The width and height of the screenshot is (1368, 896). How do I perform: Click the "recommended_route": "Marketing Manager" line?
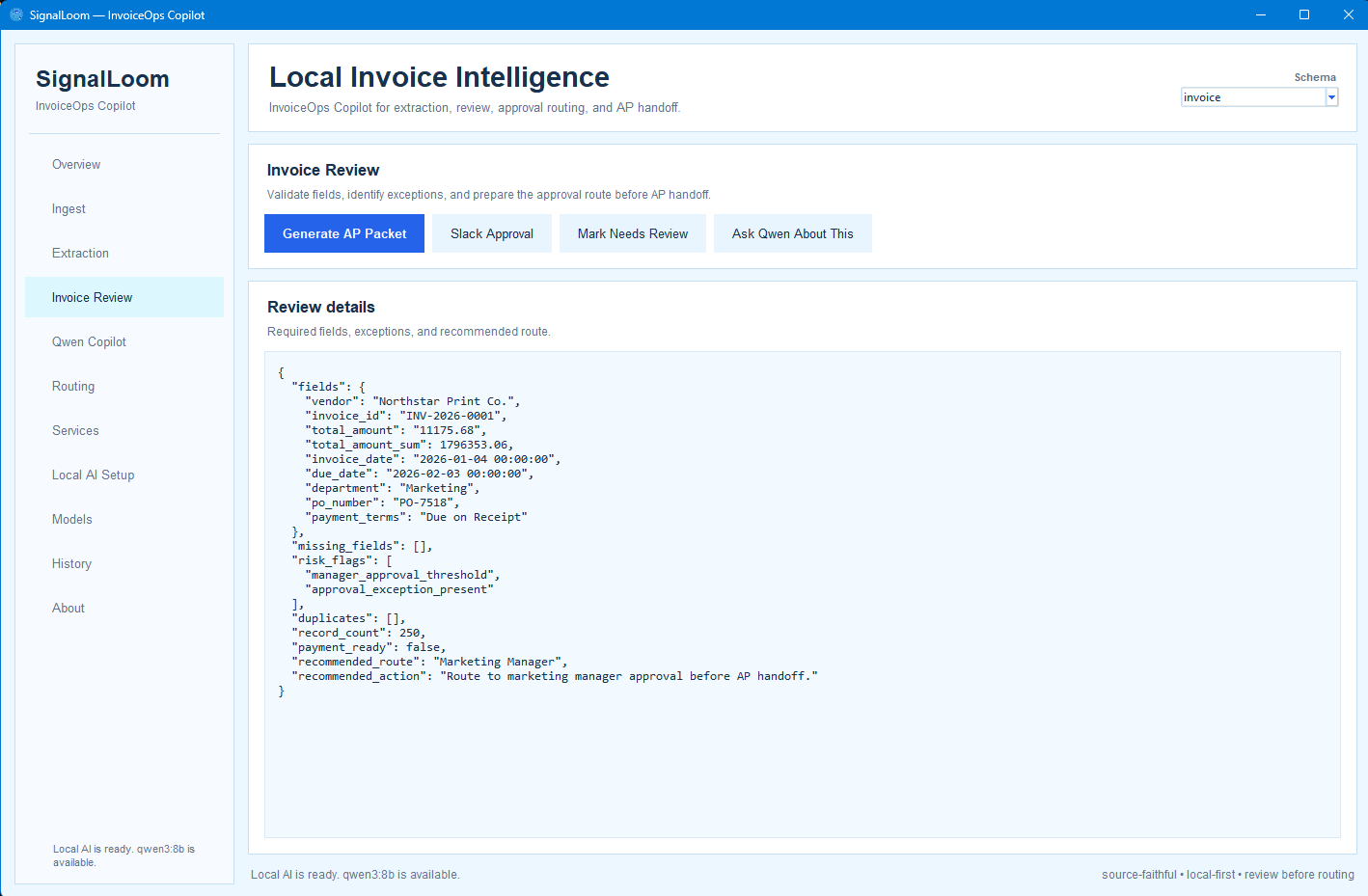(x=429, y=662)
